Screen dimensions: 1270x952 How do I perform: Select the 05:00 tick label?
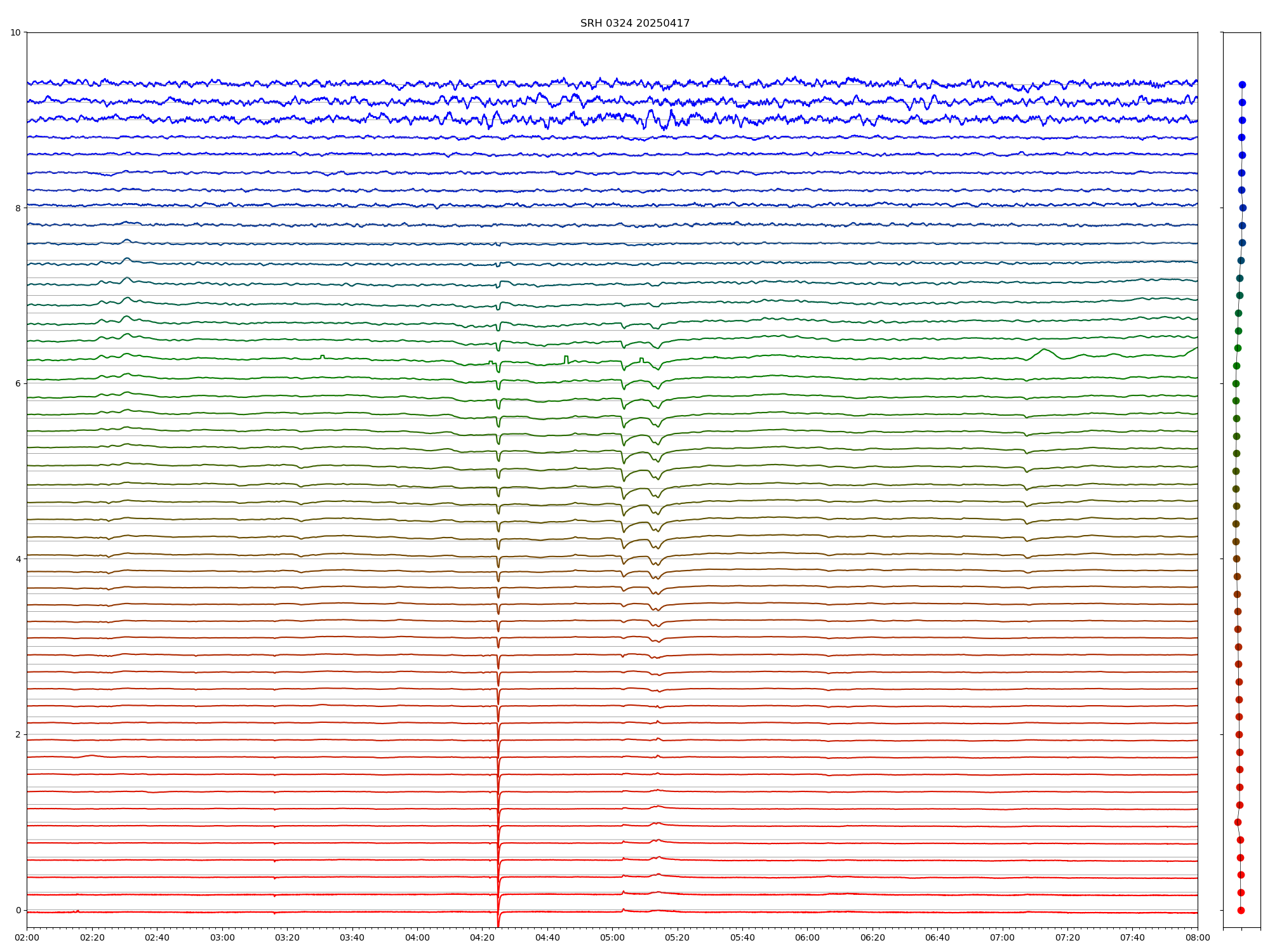612,937
